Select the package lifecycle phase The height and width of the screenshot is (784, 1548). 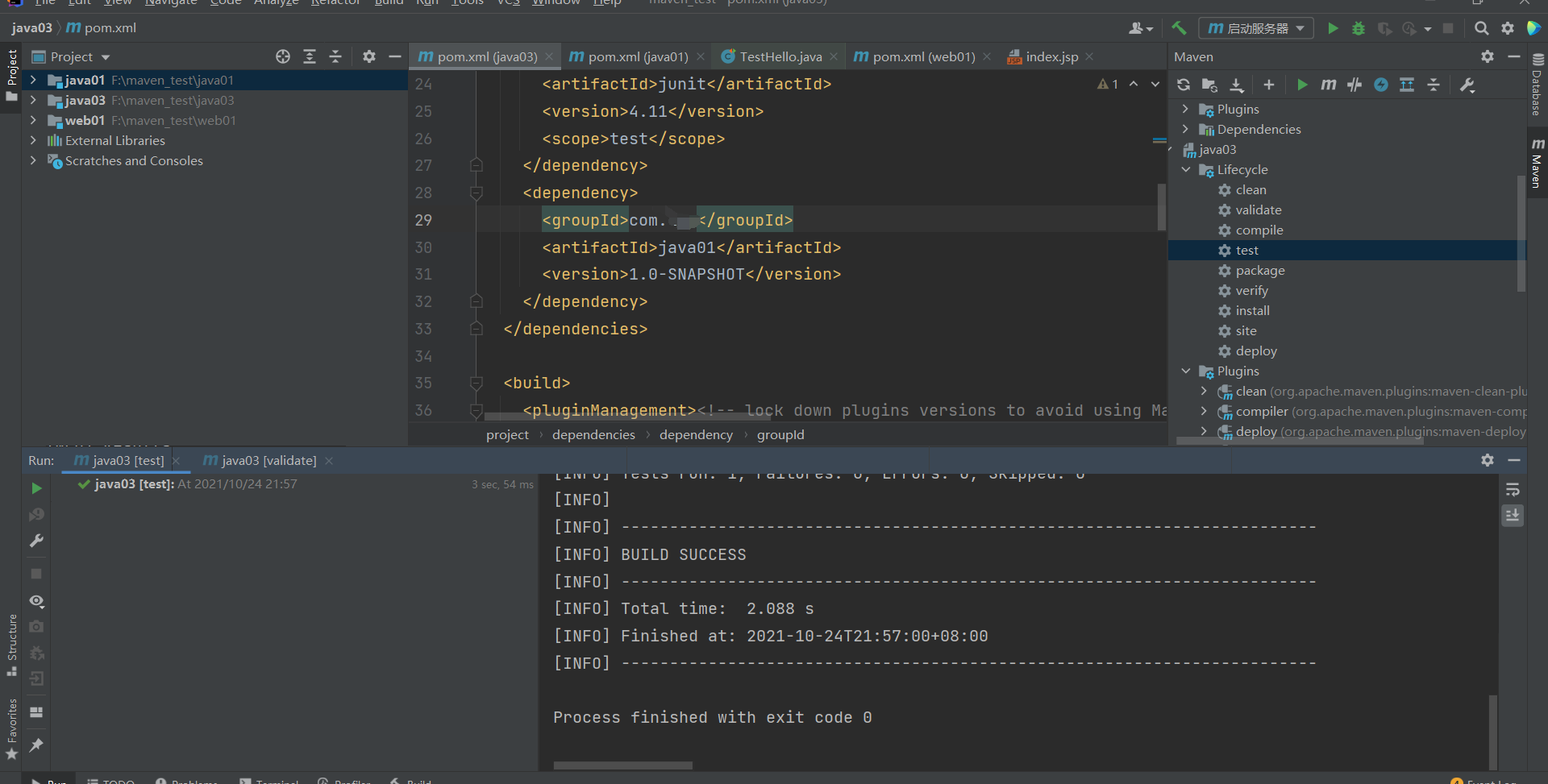point(1260,270)
